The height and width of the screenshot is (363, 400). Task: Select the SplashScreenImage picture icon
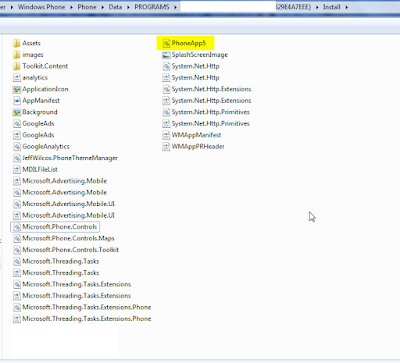point(166,55)
